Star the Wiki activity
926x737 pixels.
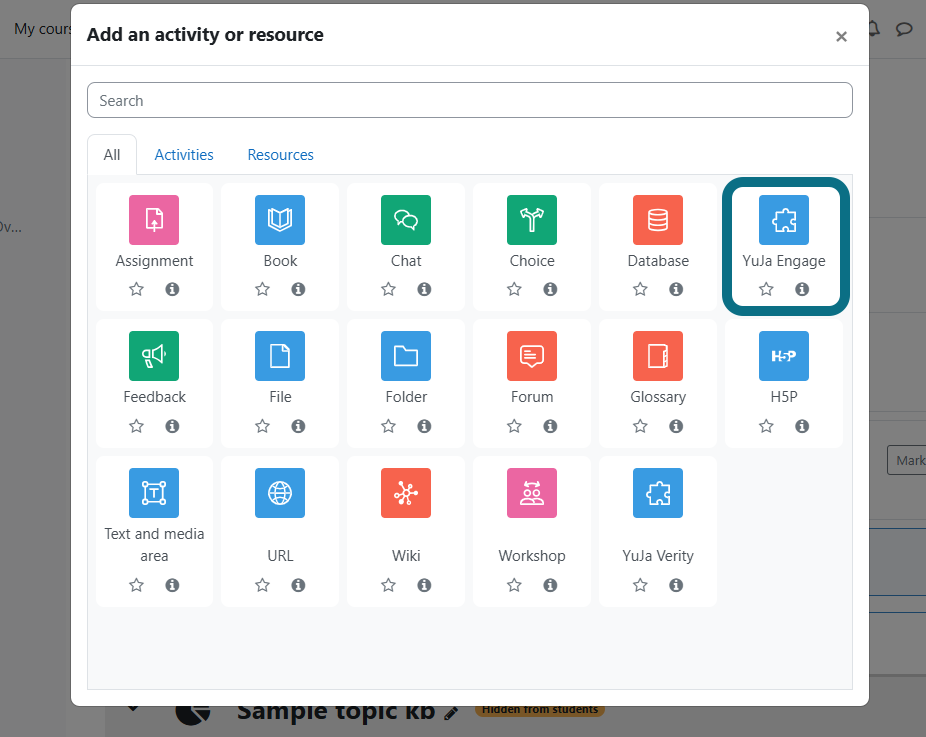388,585
